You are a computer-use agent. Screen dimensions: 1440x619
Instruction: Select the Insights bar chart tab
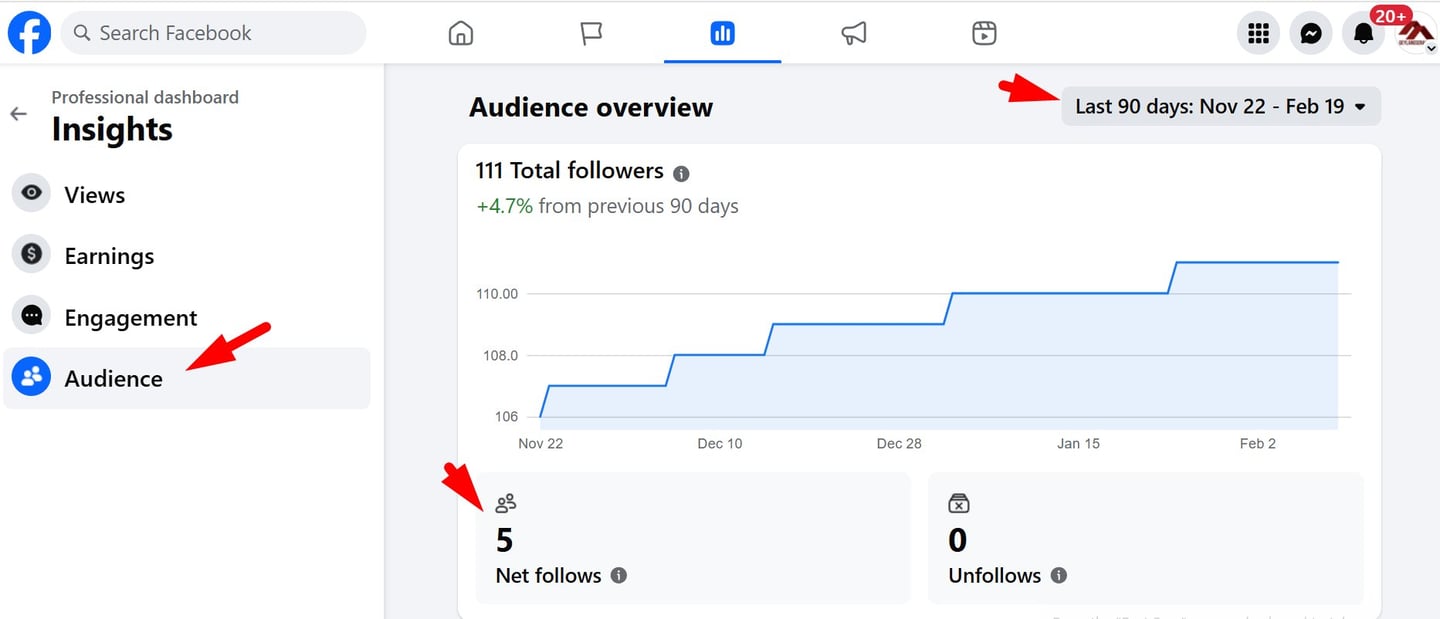coord(722,33)
